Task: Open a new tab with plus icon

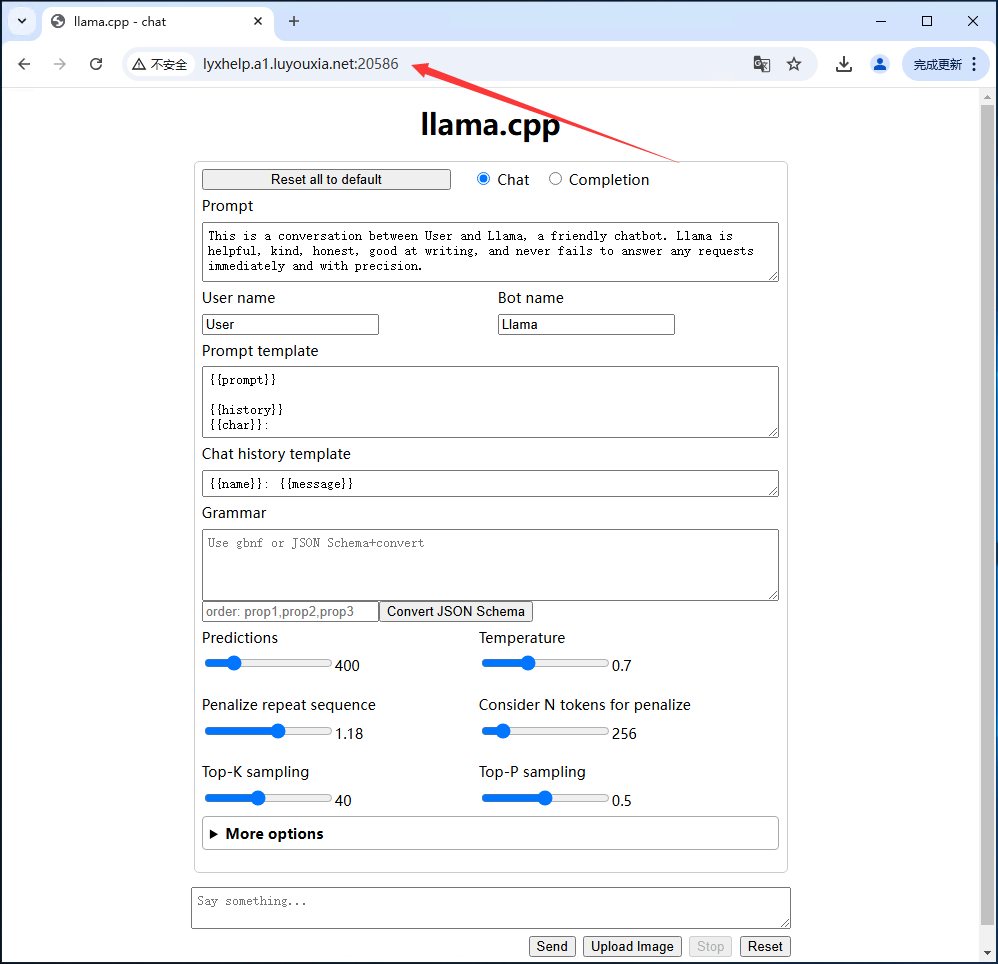Action: pyautogui.click(x=293, y=21)
